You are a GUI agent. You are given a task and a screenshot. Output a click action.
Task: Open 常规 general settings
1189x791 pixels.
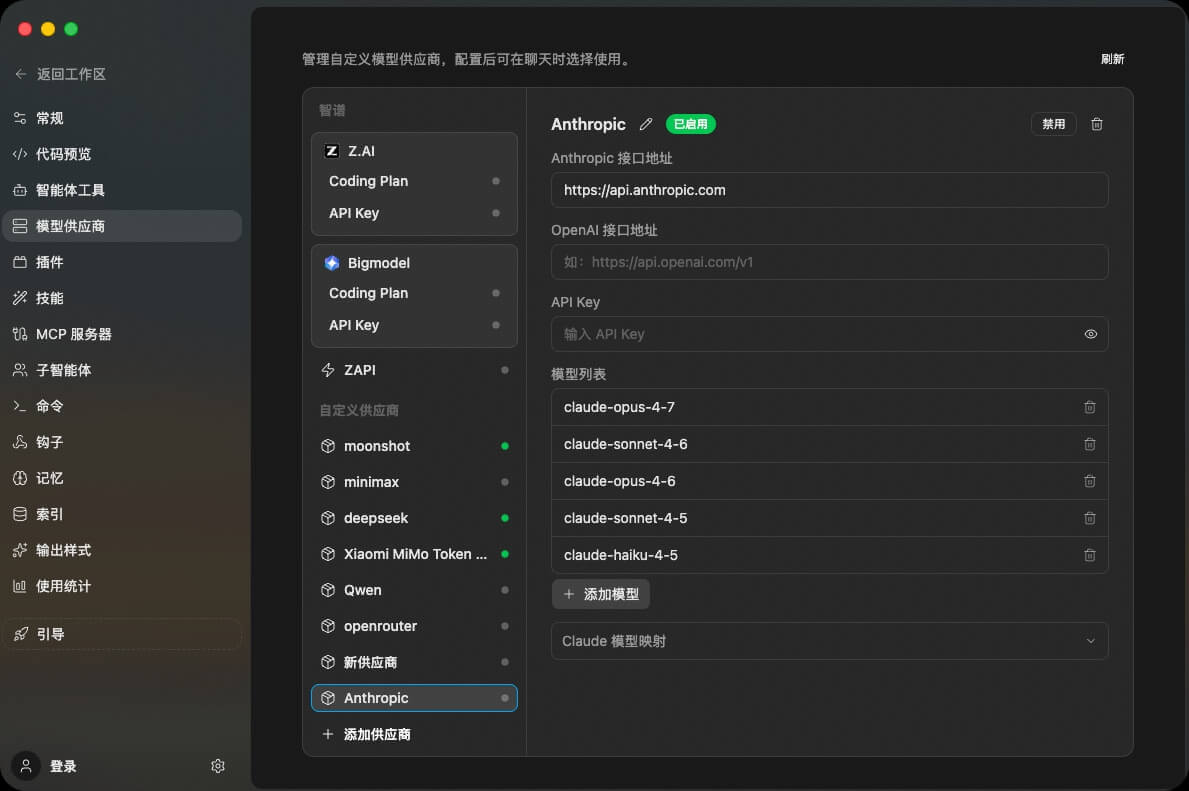[122, 118]
